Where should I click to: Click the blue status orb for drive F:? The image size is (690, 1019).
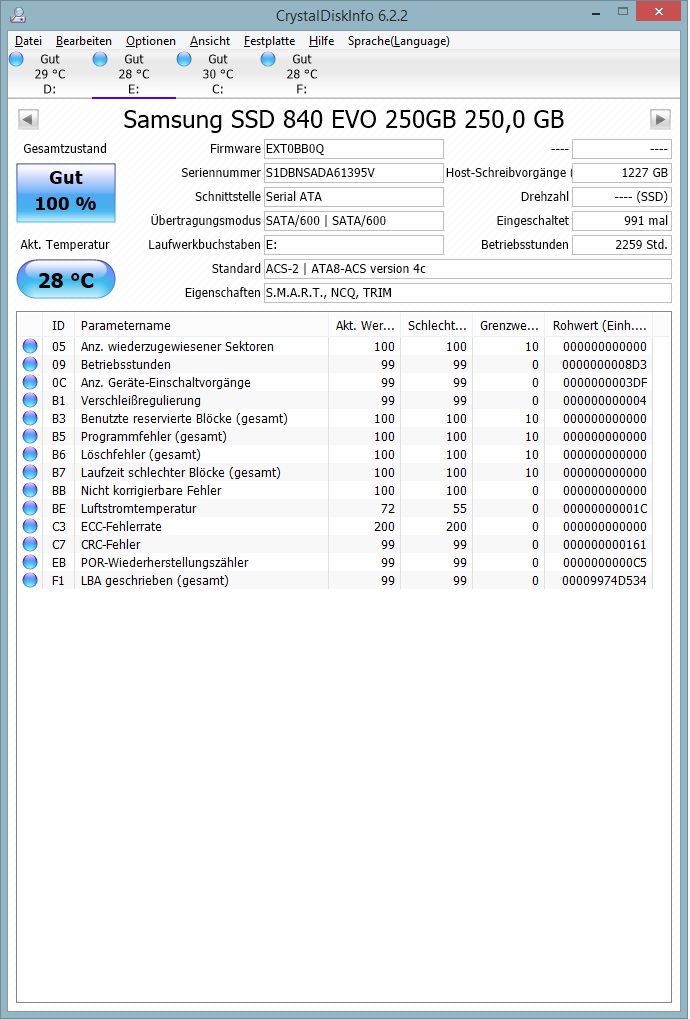tap(268, 59)
